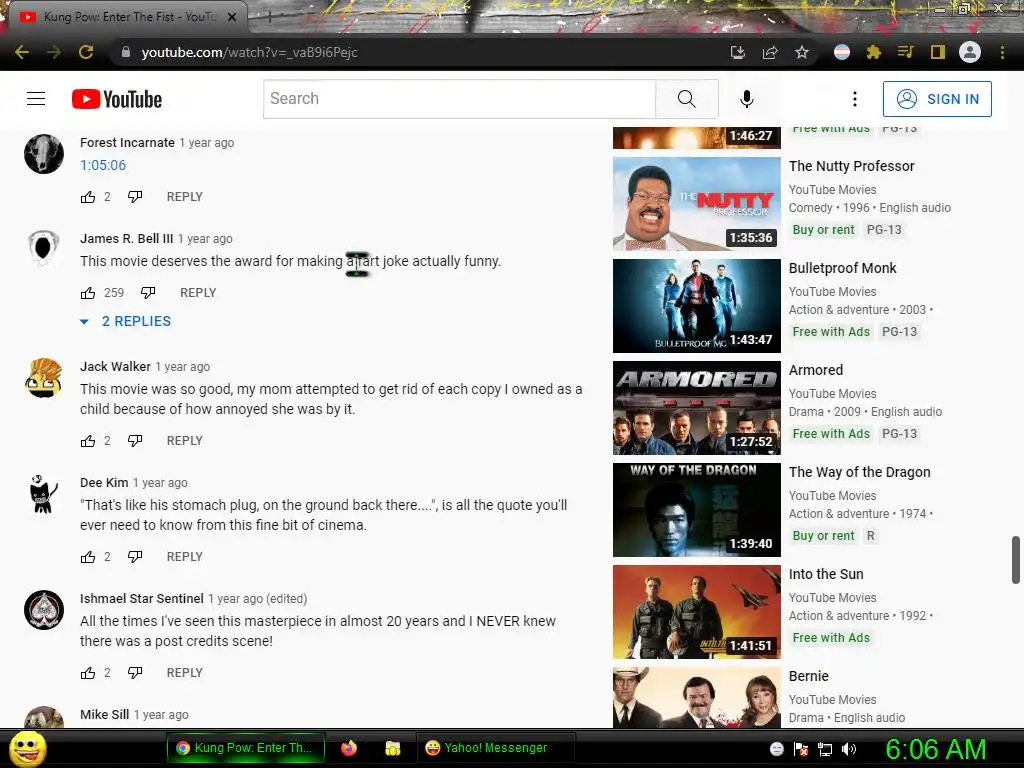Open Way of the Dragon thumbnail
Screen dimensions: 1024x768
pyautogui.click(x=697, y=510)
